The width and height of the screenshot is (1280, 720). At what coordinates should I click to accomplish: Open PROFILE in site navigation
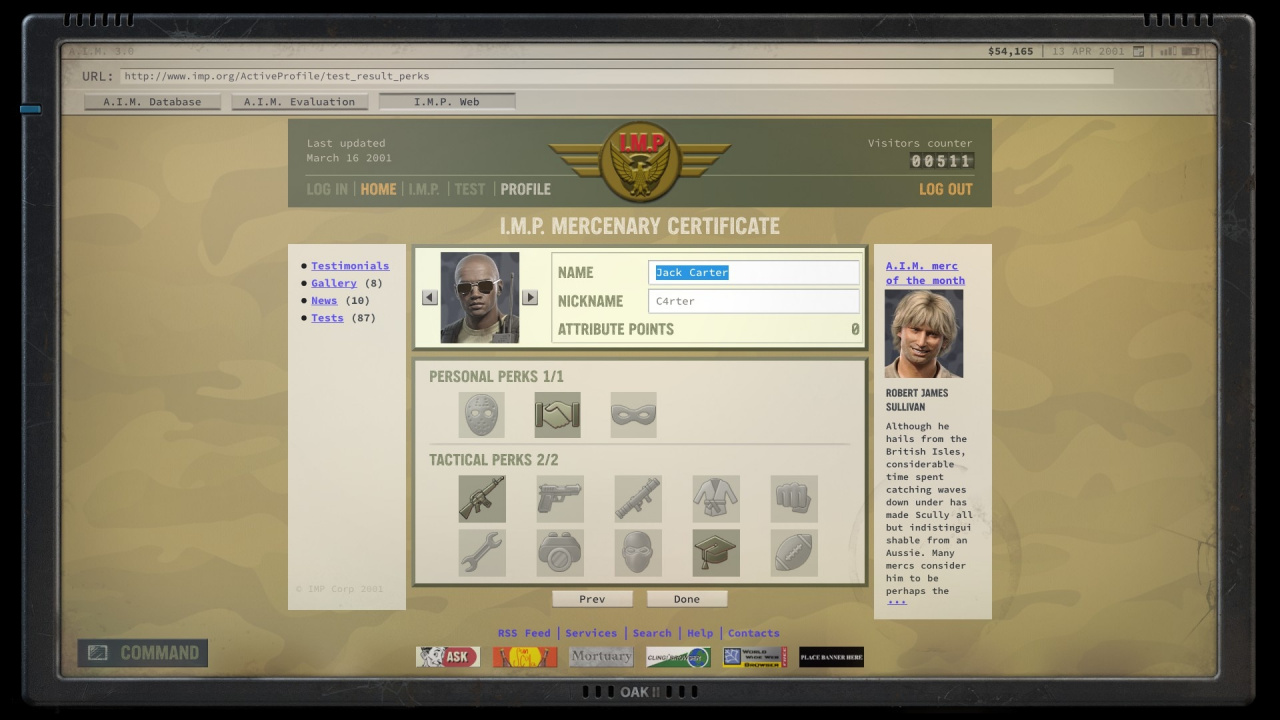coord(526,189)
